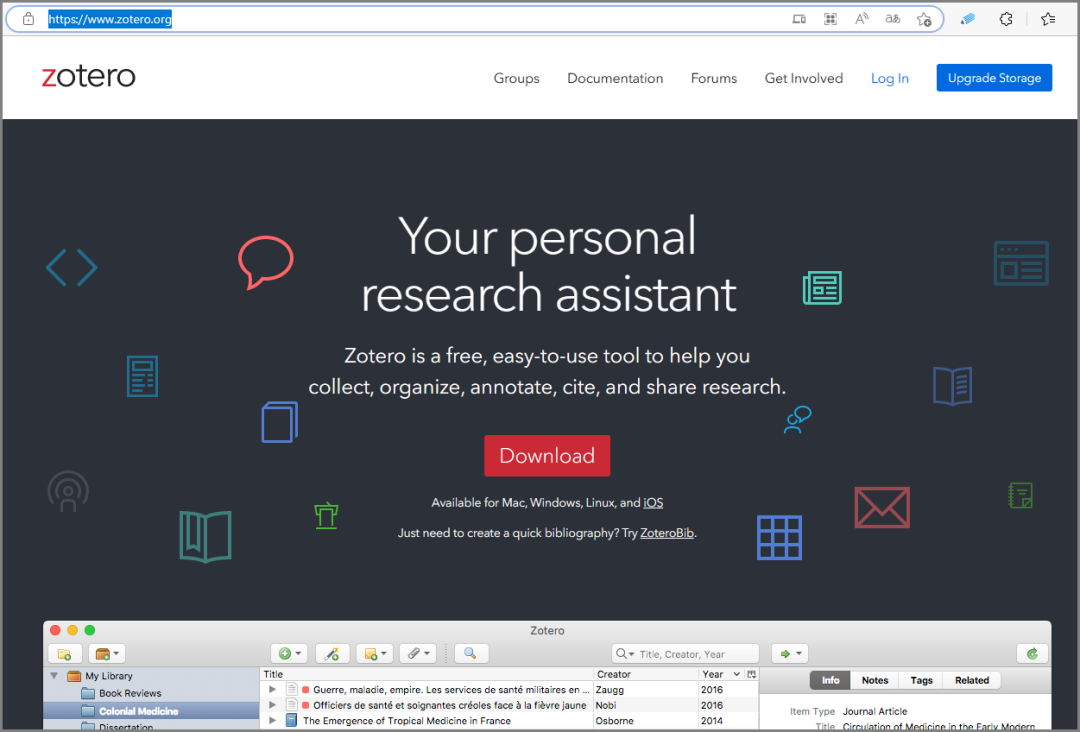The width and height of the screenshot is (1080, 732).
Task: Click the green Sync icon
Action: 1032,653
